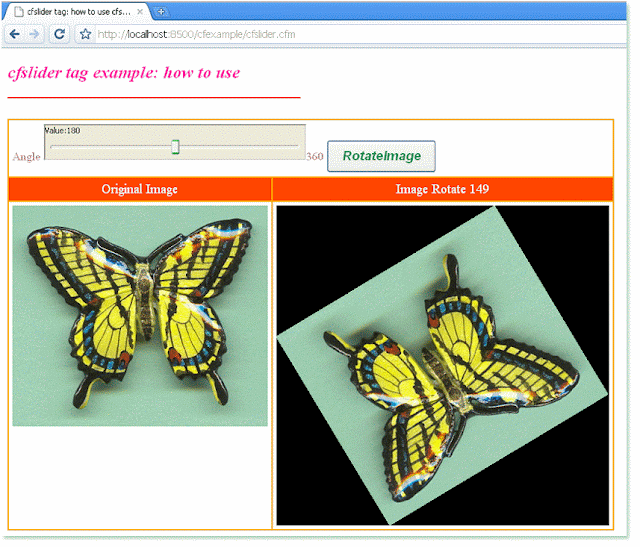Click the Angle slider thumb handle

(177, 149)
